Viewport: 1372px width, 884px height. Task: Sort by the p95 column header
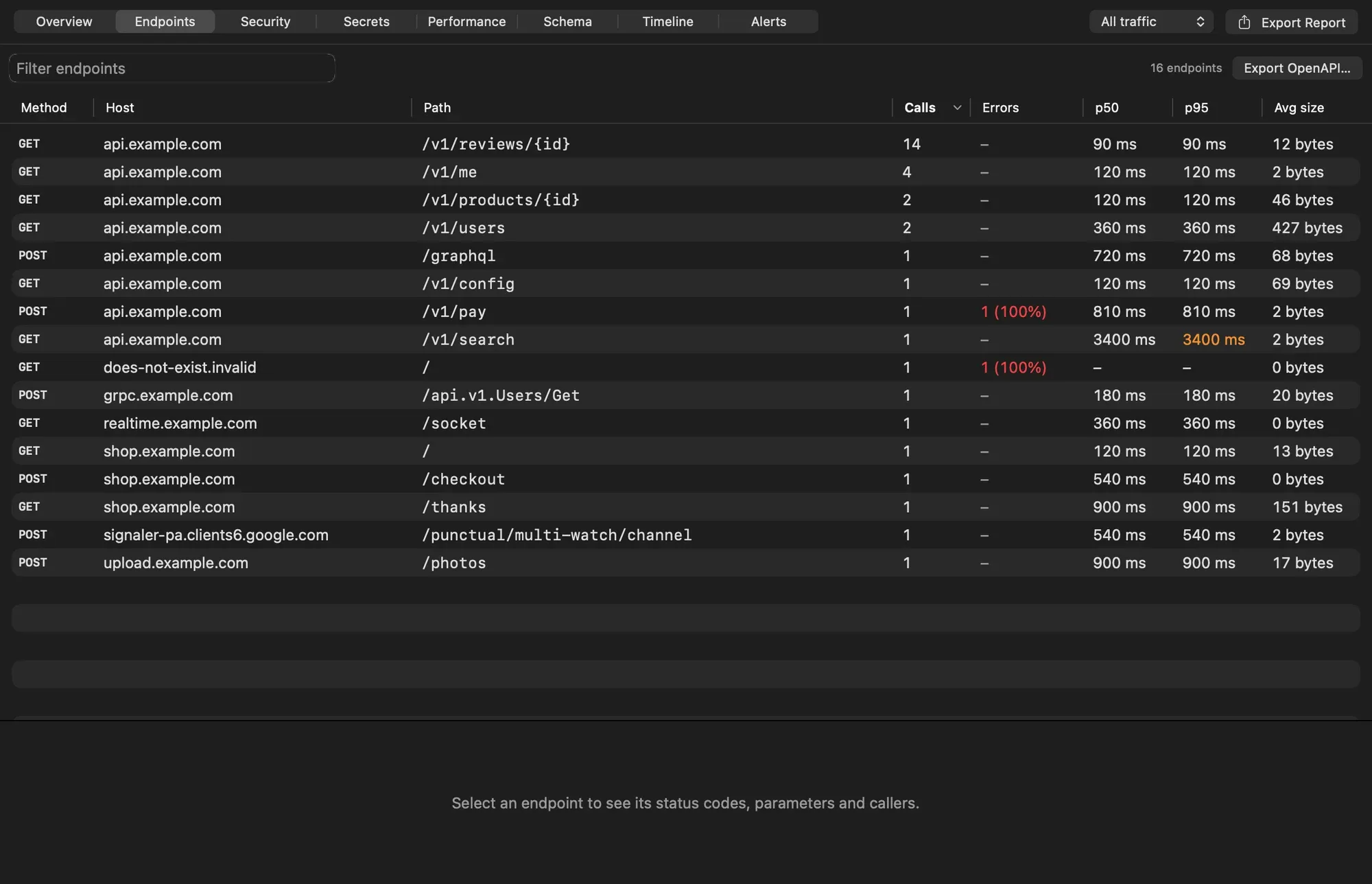pyautogui.click(x=1196, y=108)
